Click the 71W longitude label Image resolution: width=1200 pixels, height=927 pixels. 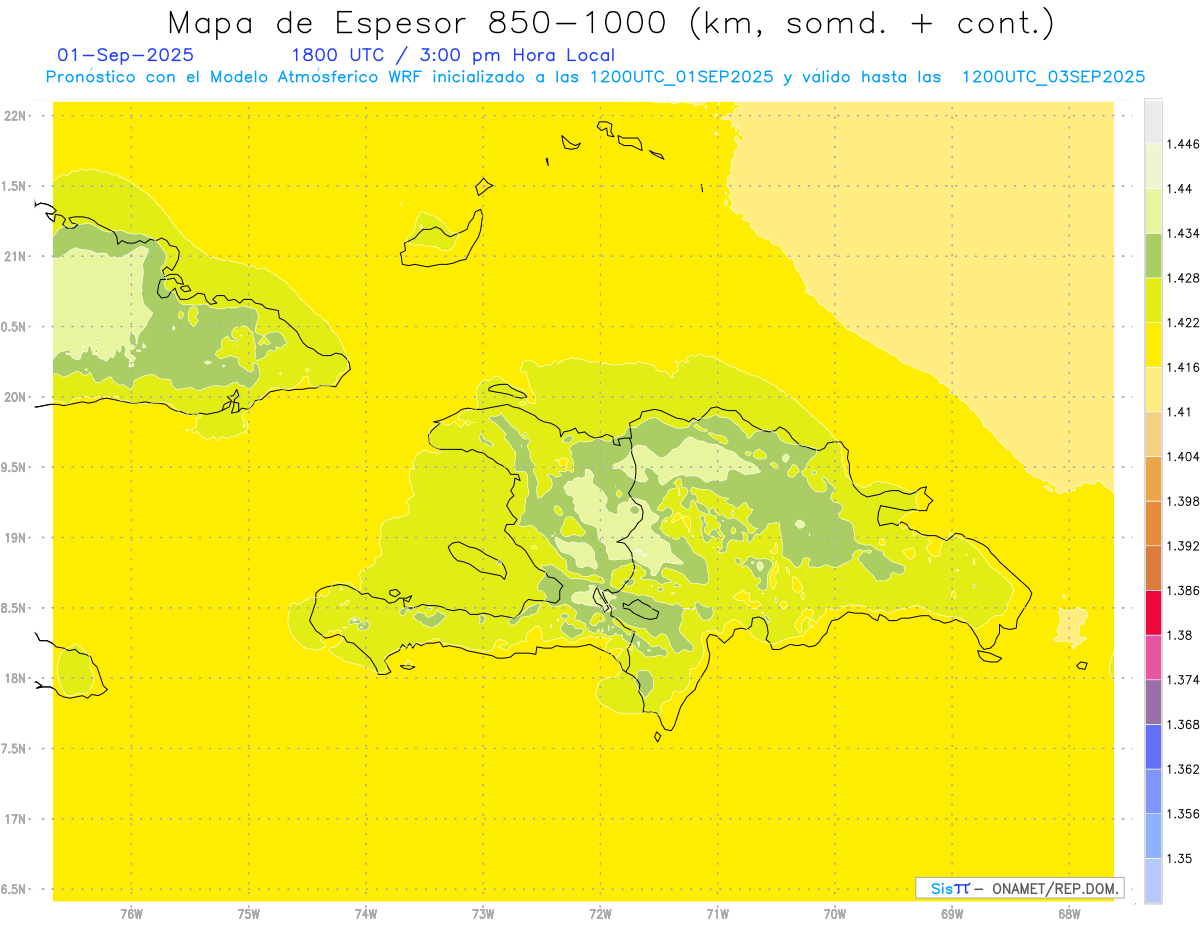point(717,913)
